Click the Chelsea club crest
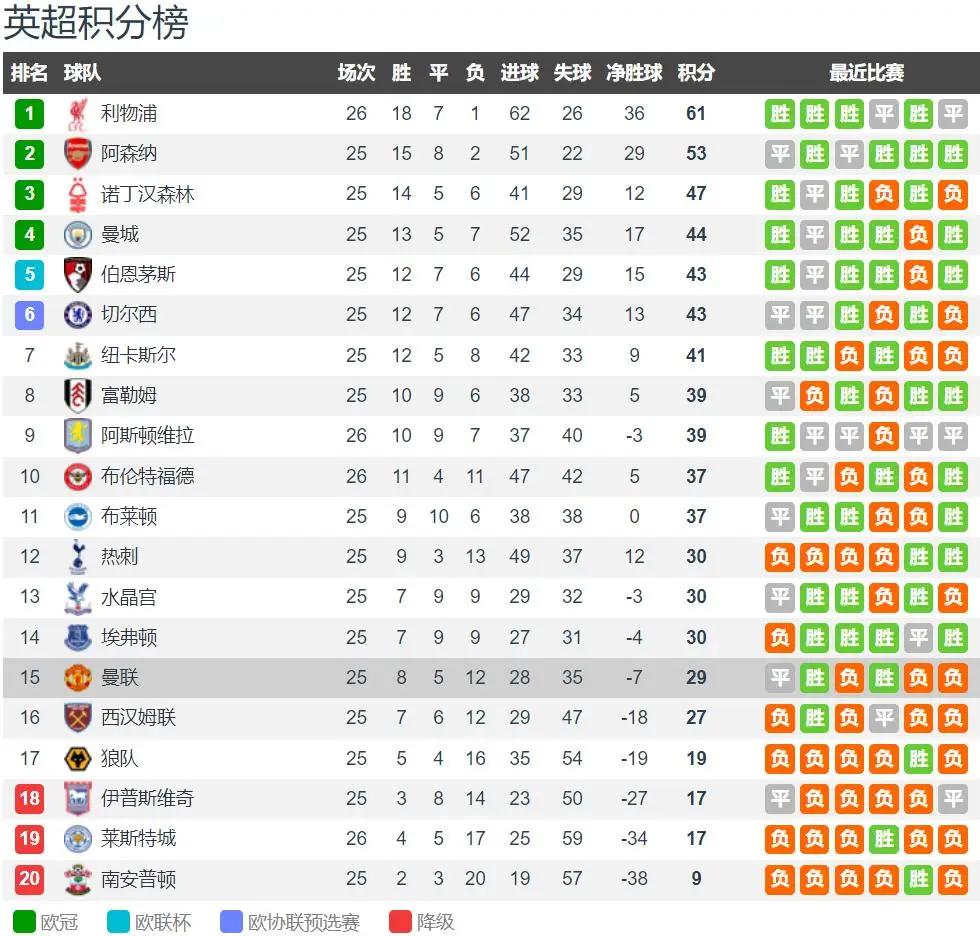The image size is (980, 936). pos(78,315)
